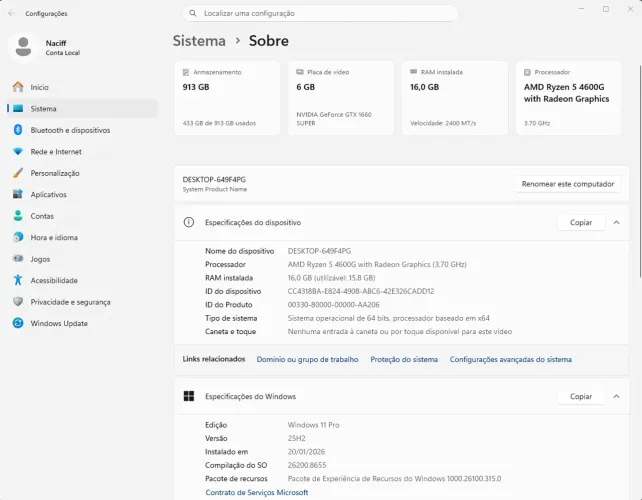Click Renomear este computador button
Viewport: 642px width, 500px height.
pyautogui.click(x=568, y=184)
